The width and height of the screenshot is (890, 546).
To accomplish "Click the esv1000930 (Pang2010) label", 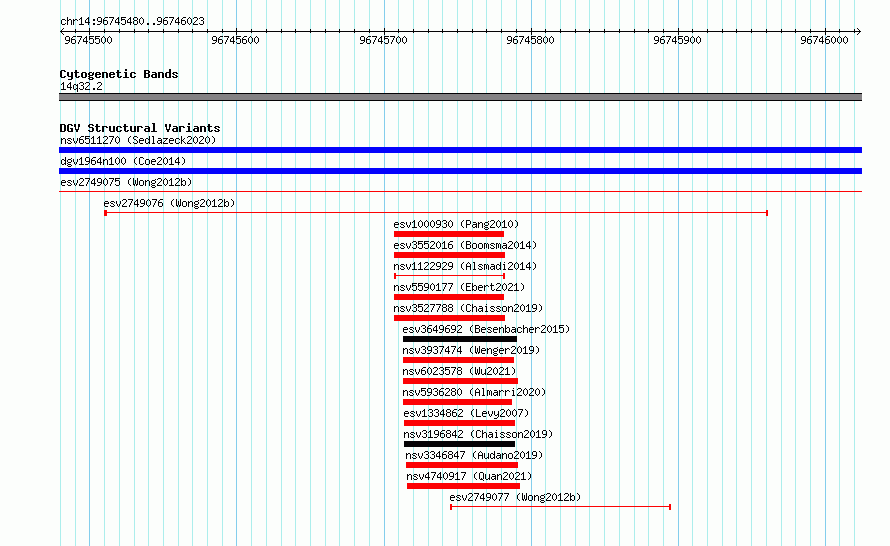I will click(x=456, y=224).
